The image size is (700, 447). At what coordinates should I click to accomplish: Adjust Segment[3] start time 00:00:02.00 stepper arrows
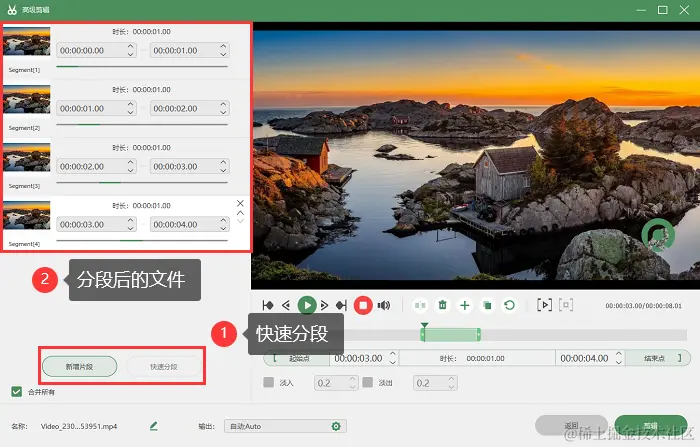130,166
